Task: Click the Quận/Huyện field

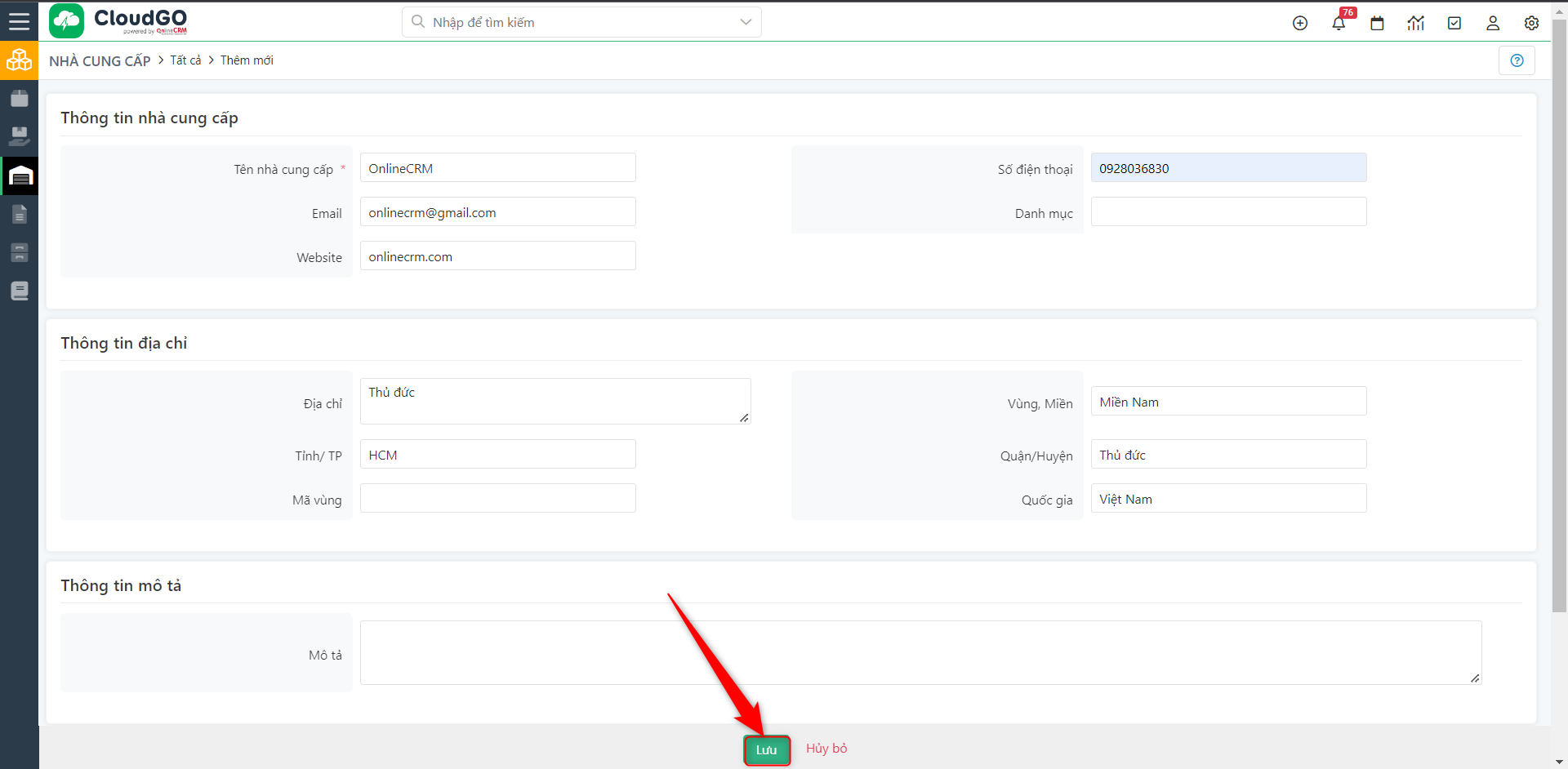Action: click(x=1228, y=455)
